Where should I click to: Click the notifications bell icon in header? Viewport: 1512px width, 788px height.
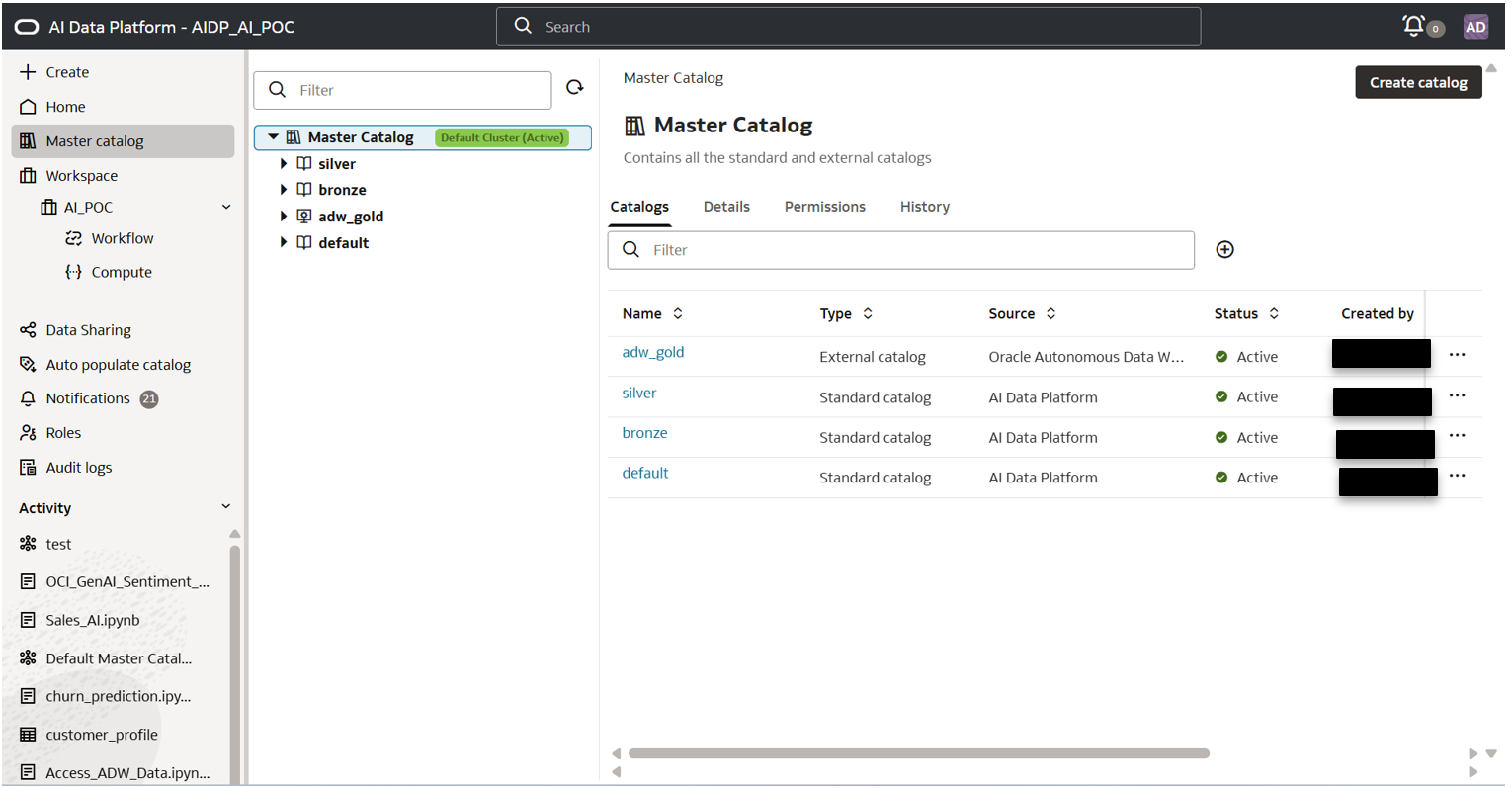1415,27
